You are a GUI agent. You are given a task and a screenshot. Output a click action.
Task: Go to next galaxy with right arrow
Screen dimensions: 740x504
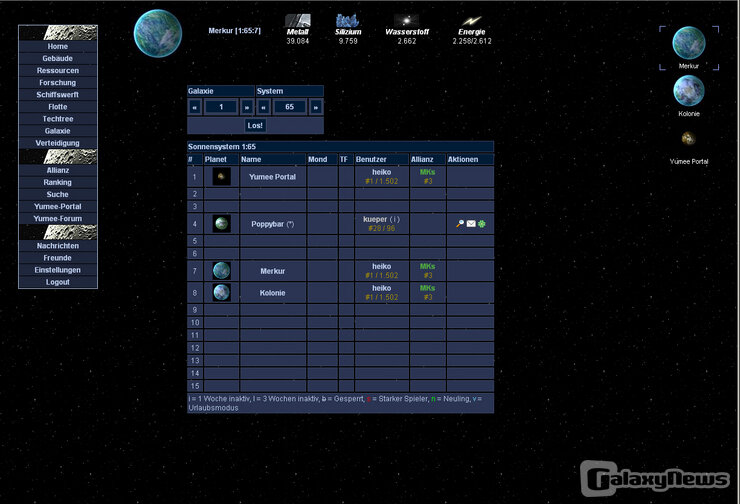tap(247, 107)
